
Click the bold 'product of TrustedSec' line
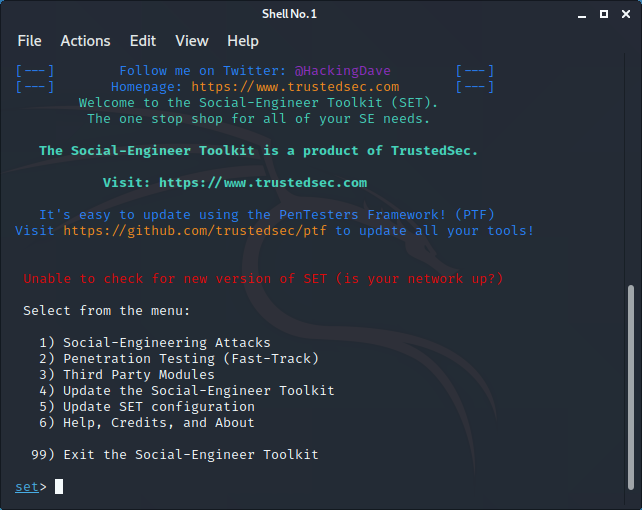pyautogui.click(x=258, y=151)
